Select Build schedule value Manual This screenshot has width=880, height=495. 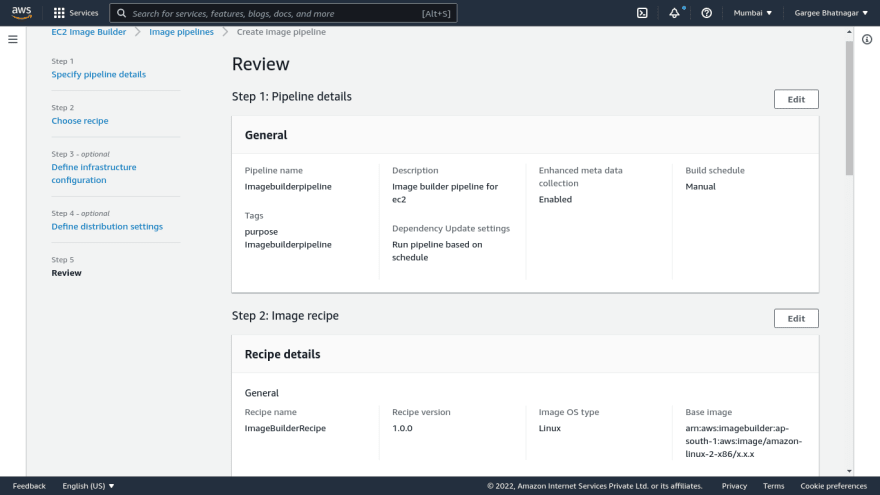700,186
